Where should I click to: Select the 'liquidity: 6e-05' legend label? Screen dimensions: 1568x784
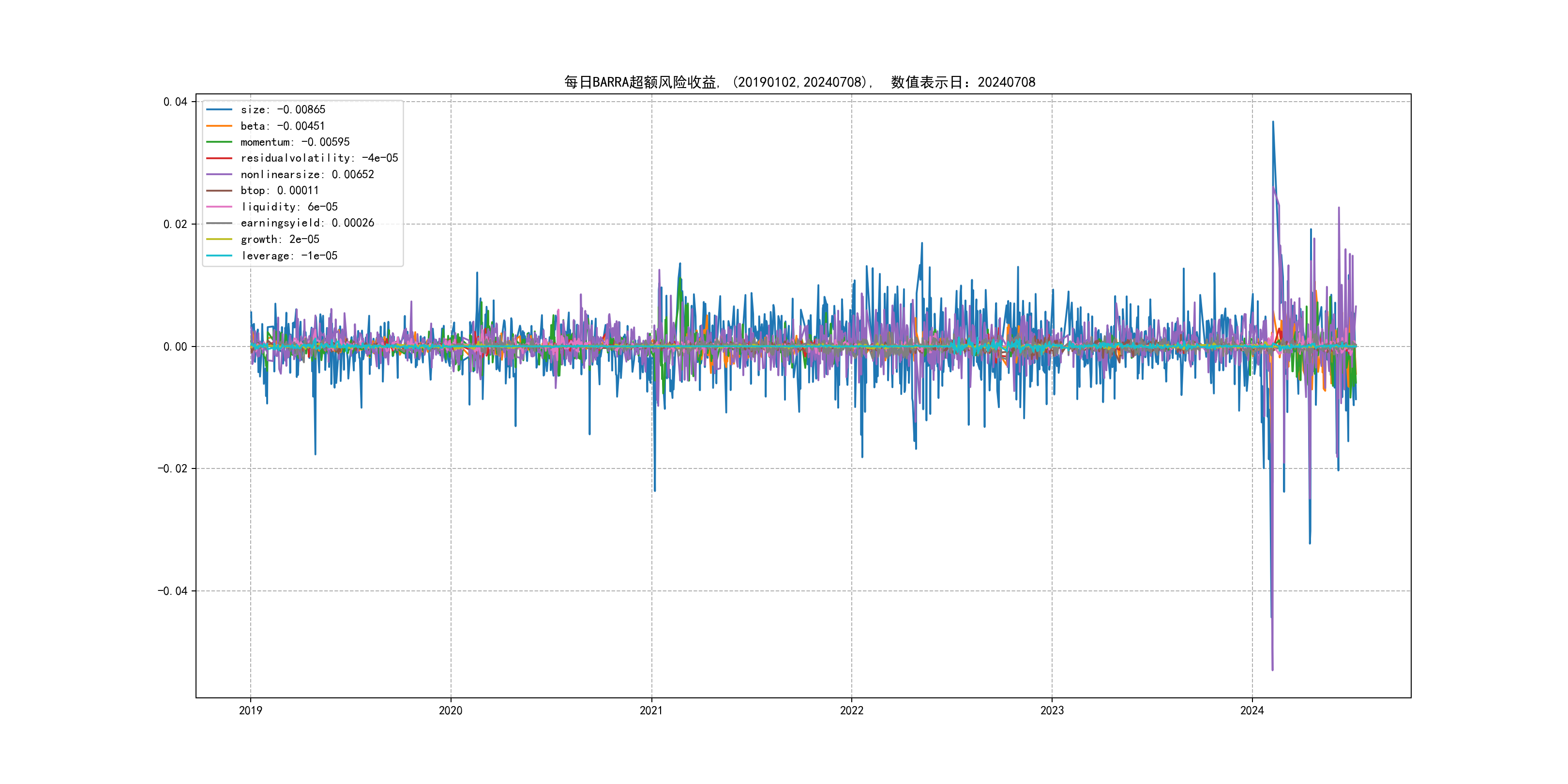(x=289, y=207)
